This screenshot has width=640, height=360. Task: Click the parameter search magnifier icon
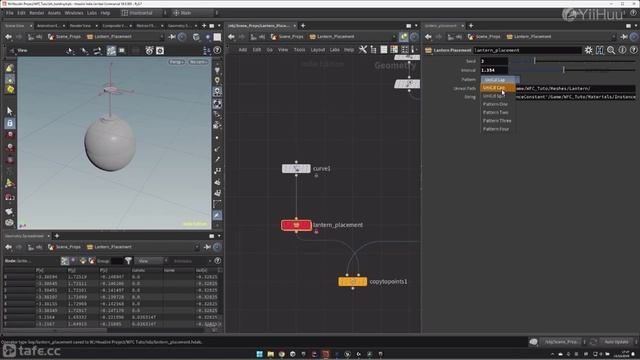click(611, 50)
